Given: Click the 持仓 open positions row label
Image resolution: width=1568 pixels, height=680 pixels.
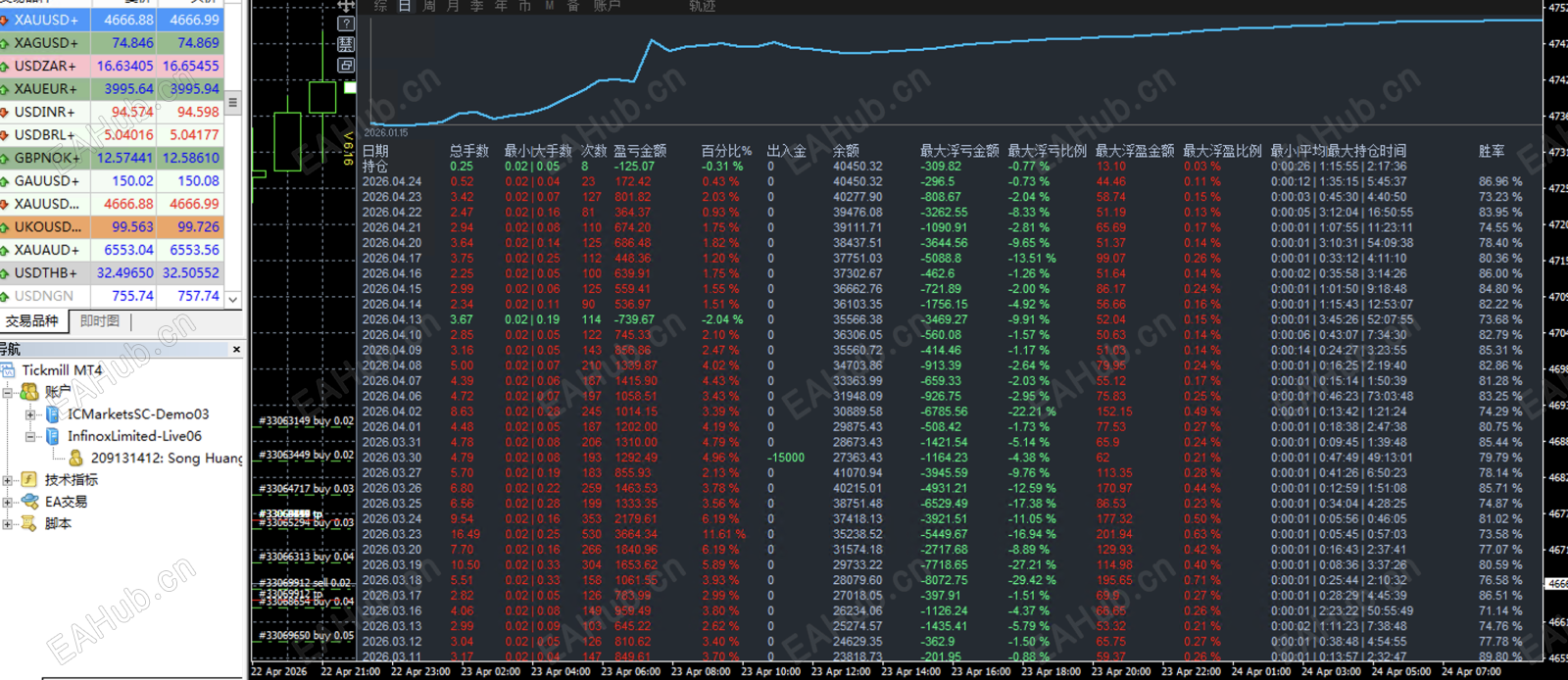Looking at the screenshot, I should tap(375, 167).
